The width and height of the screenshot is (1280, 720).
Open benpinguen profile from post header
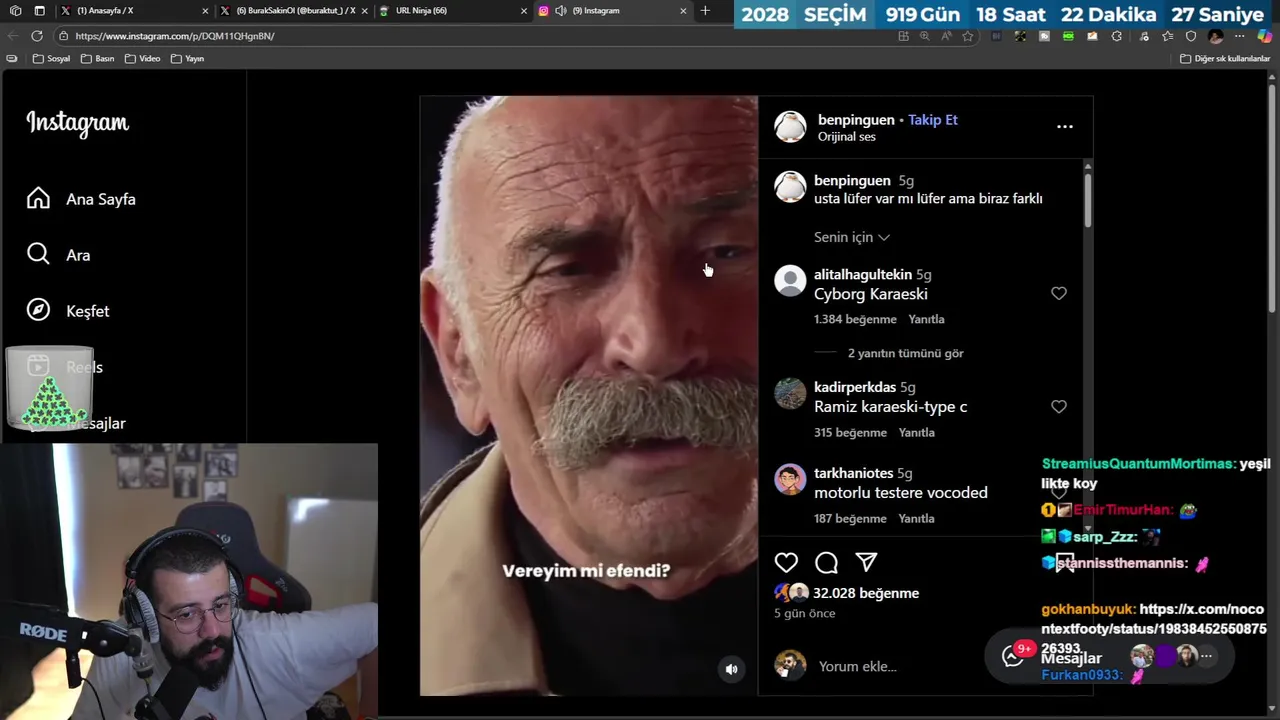pos(856,119)
